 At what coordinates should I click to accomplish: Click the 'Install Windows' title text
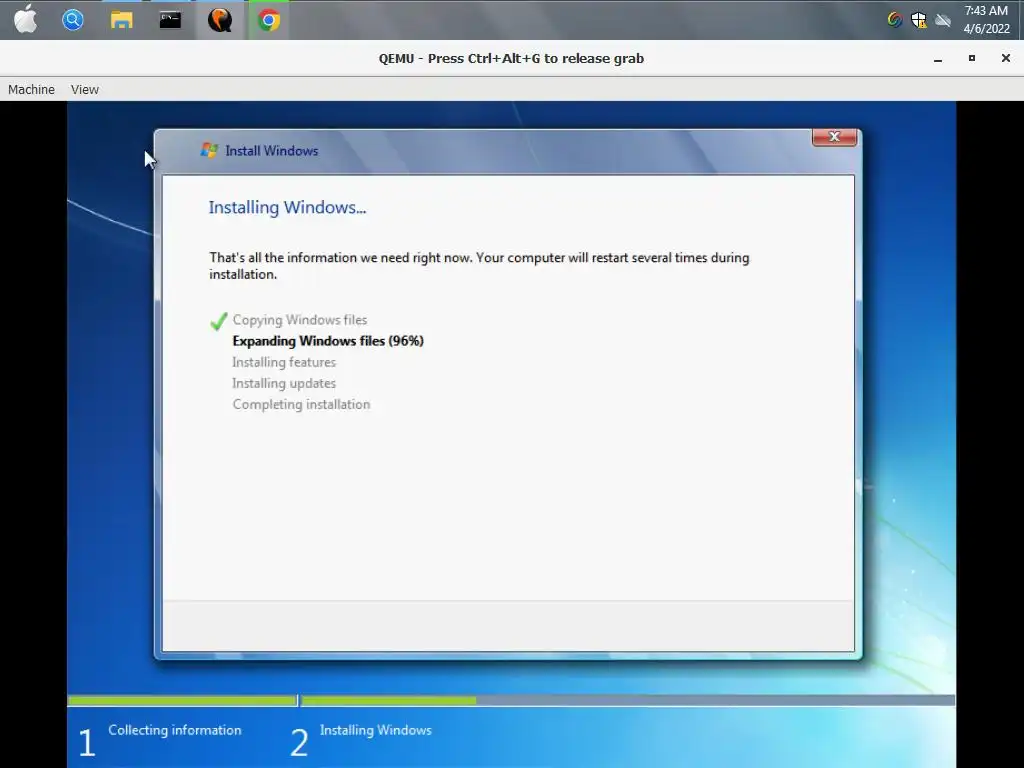coord(272,151)
